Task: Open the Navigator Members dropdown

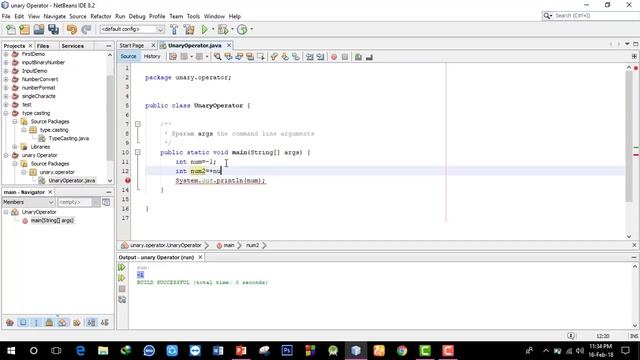Action: point(28,202)
